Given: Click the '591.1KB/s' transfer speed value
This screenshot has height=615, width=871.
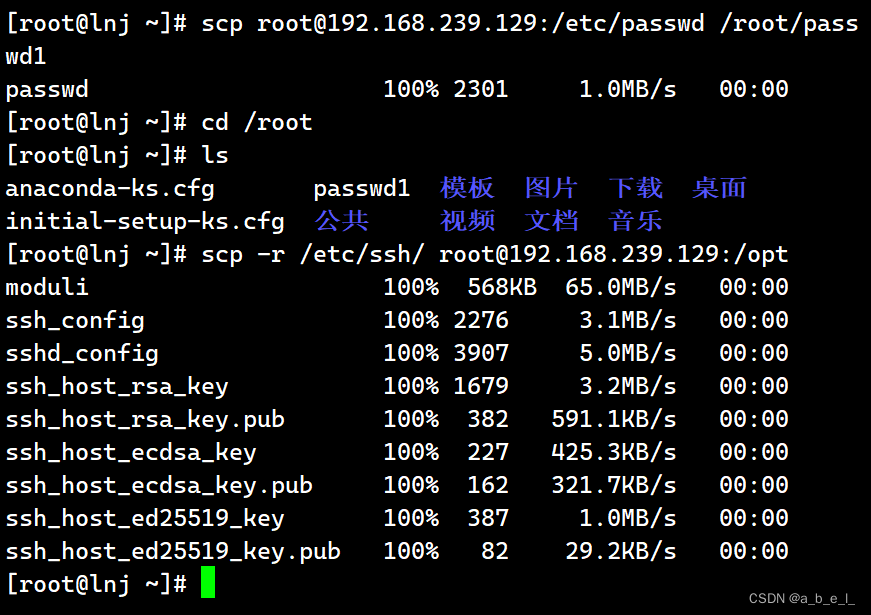Looking at the screenshot, I should tap(614, 419).
